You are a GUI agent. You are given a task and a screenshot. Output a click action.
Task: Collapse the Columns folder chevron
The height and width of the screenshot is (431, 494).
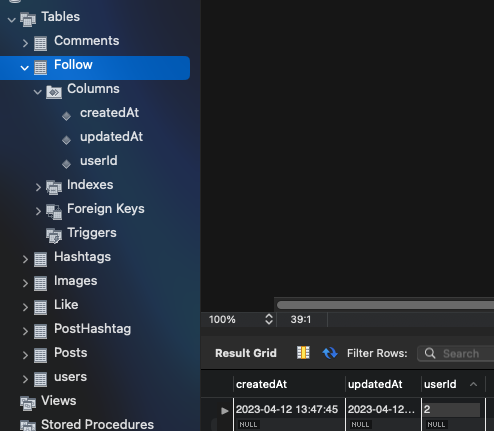37,92
